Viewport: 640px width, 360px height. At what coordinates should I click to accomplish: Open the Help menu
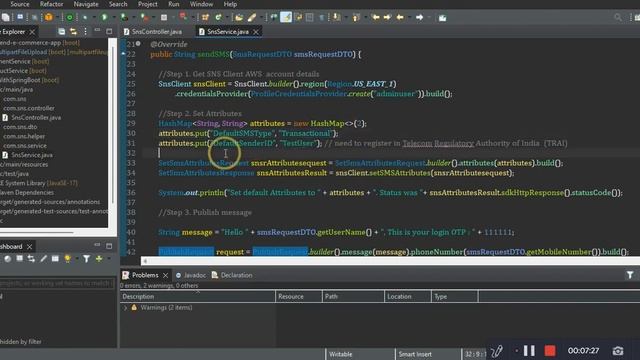point(230,4)
